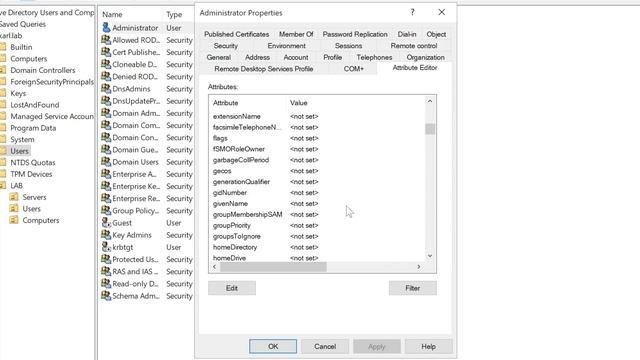Switch to the Security tab
Screen dimensions: 640x360
pyautogui.click(x=225, y=46)
